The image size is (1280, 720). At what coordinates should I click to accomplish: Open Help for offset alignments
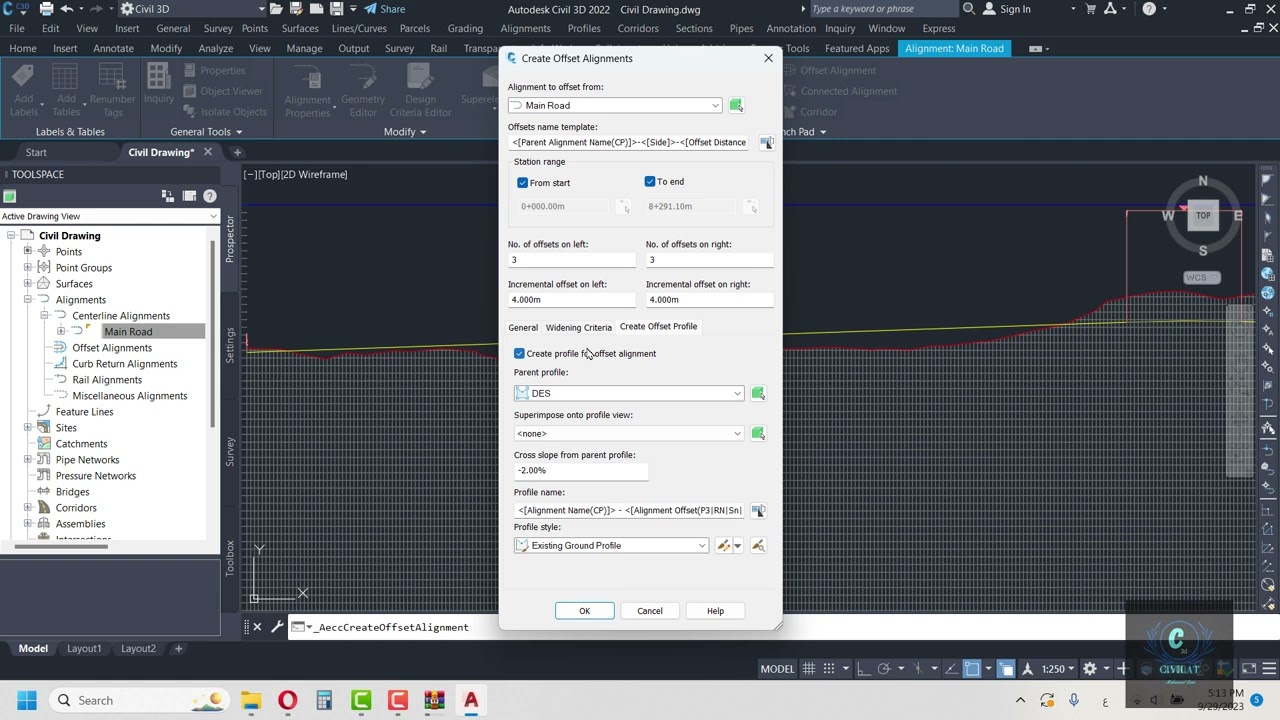point(715,611)
